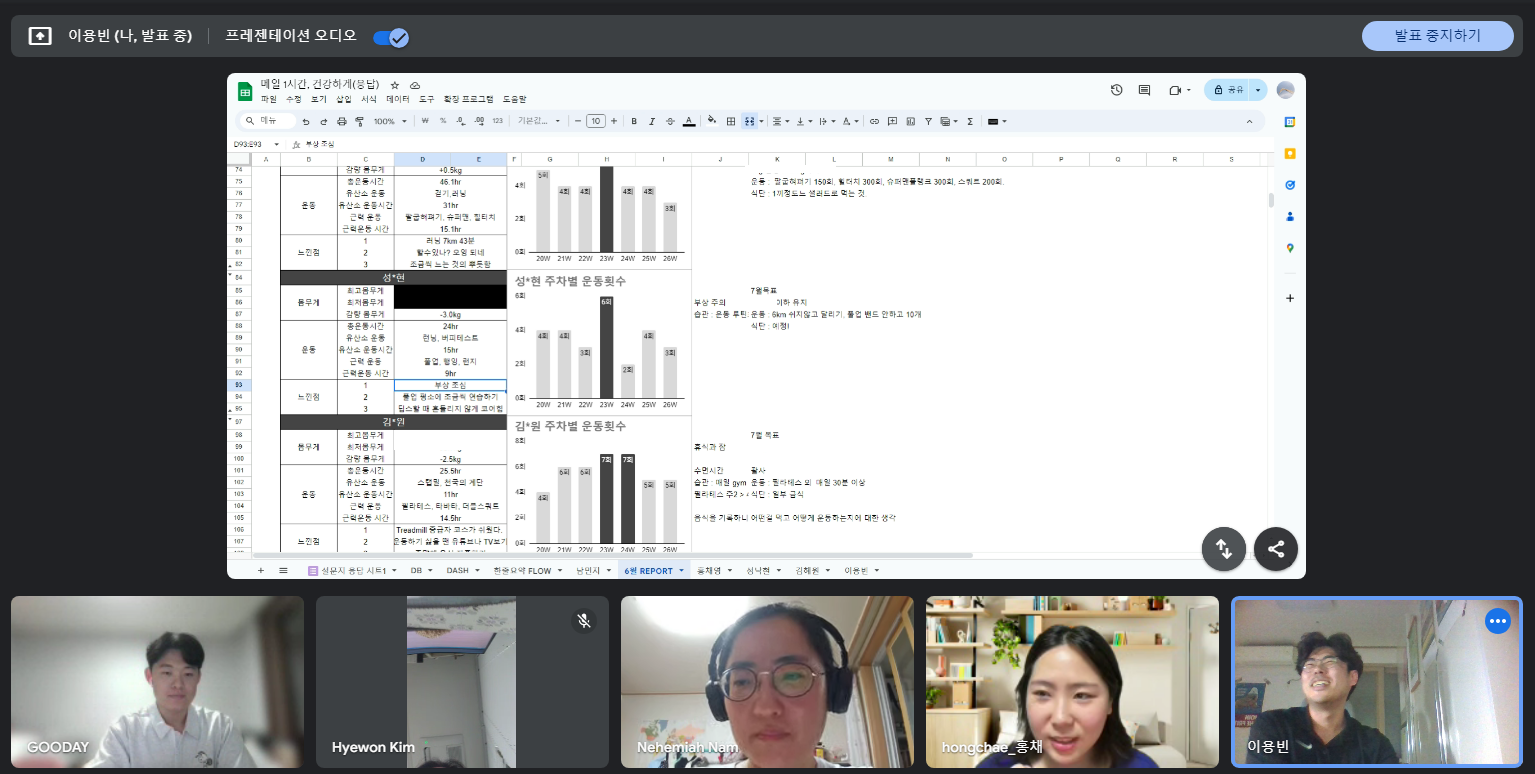Screen dimensions: 1535x774
Task: Click the 공유 share button
Action: (x=1227, y=90)
